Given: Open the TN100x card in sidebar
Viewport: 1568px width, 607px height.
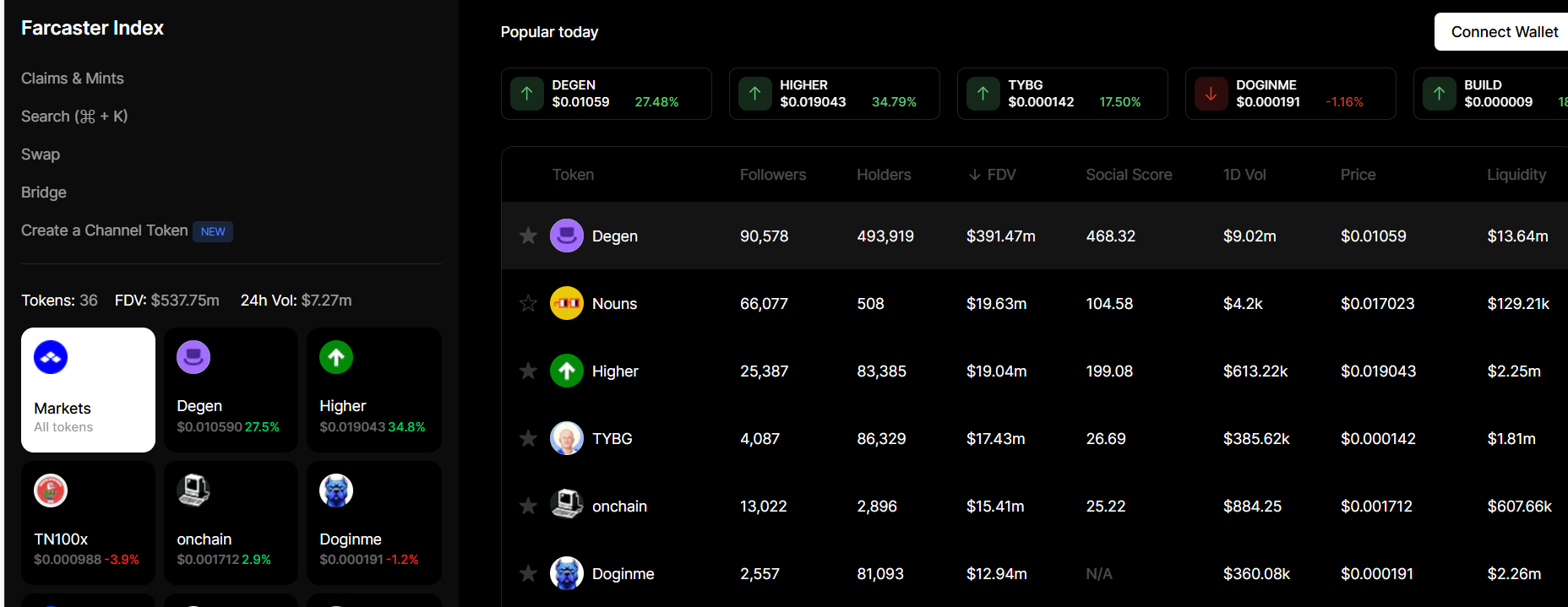Looking at the screenshot, I should coord(88,523).
